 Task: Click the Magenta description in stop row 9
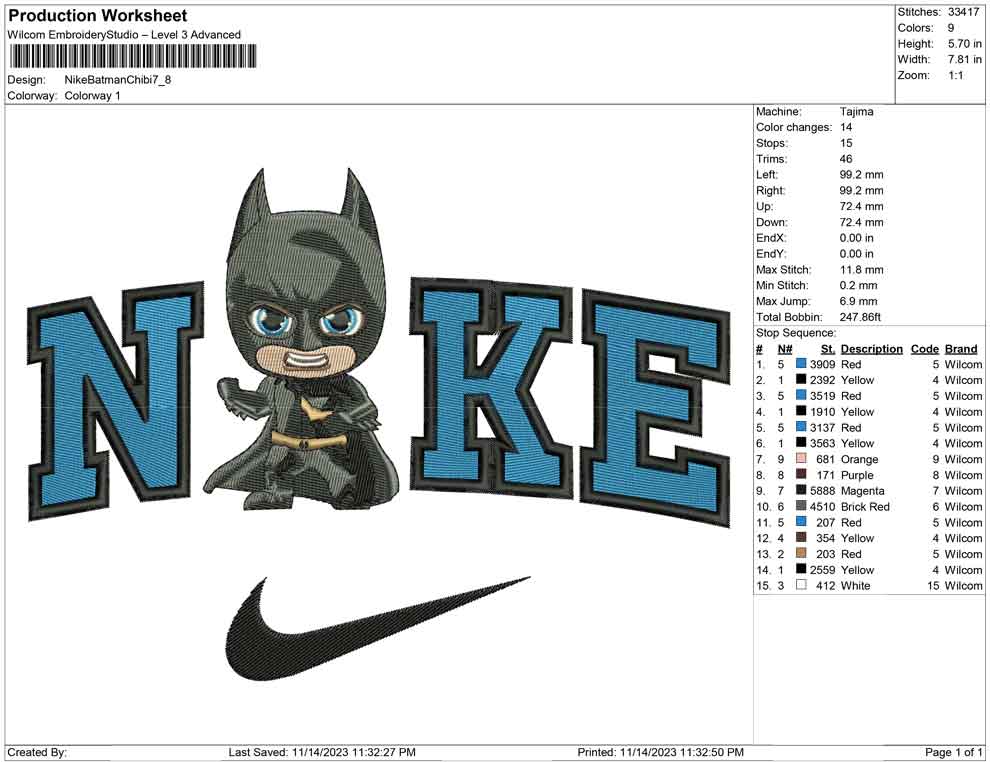click(862, 491)
